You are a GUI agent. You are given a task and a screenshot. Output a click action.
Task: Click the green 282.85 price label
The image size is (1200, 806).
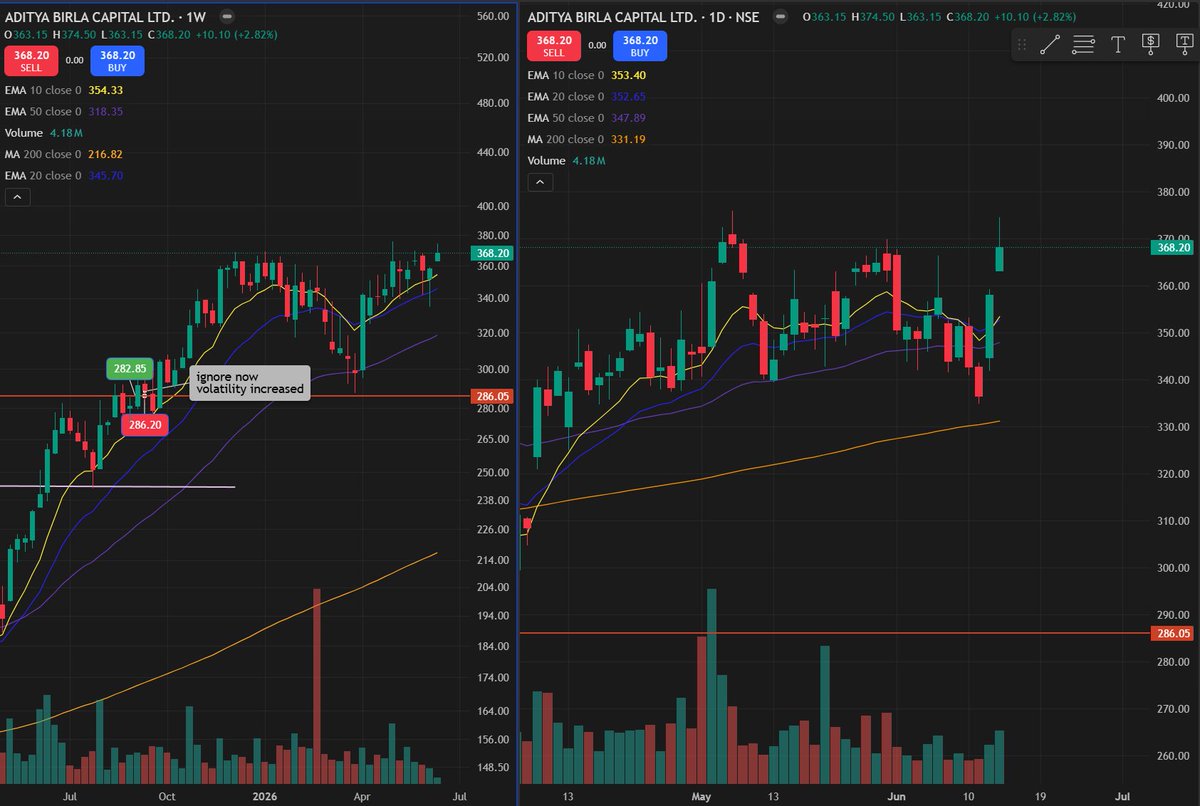coord(129,369)
